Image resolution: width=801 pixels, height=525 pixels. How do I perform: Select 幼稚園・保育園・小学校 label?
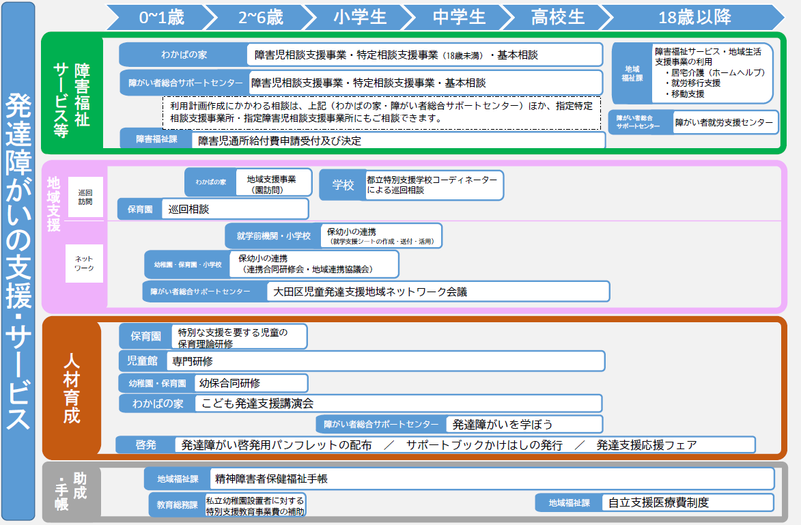pyautogui.click(x=187, y=265)
